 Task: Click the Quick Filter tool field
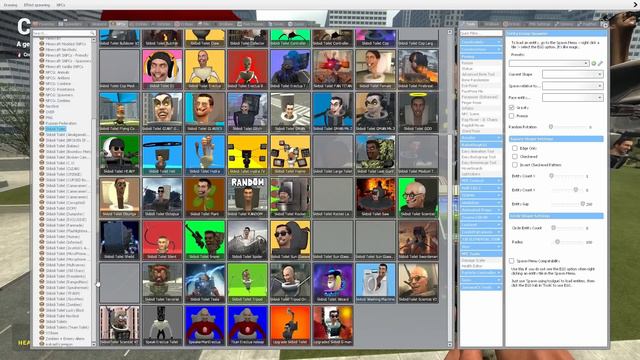(481, 33)
